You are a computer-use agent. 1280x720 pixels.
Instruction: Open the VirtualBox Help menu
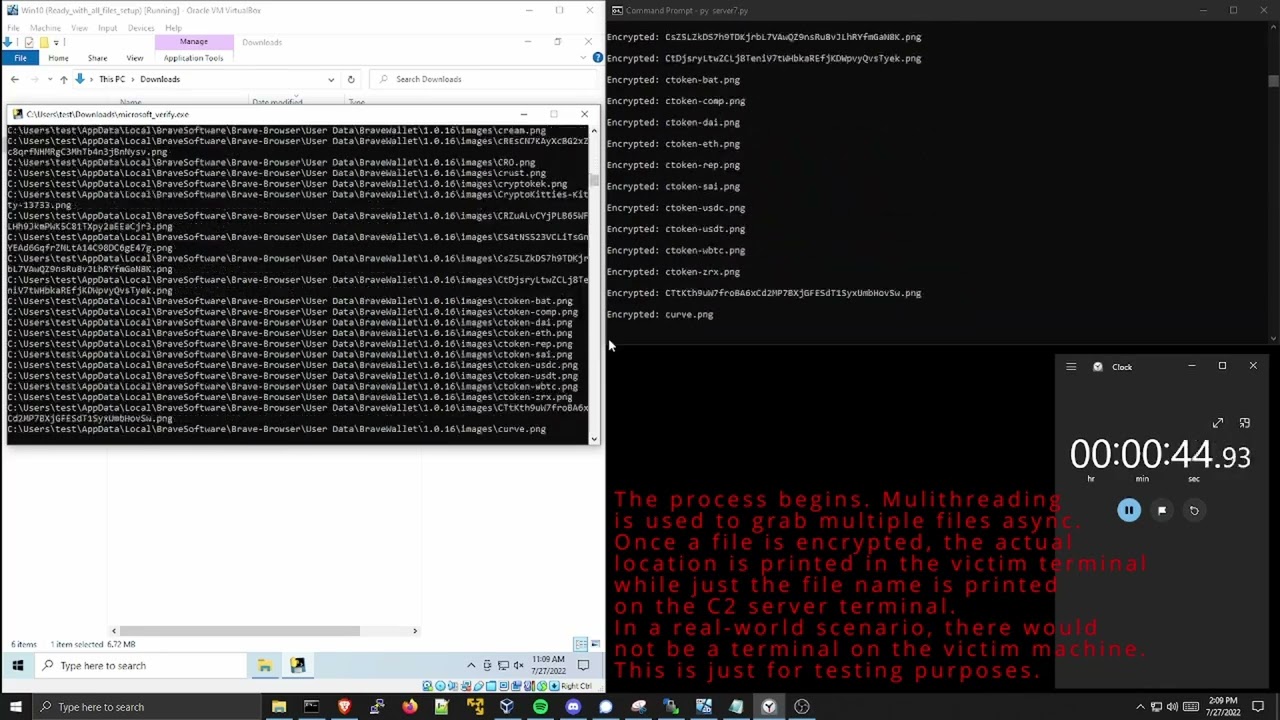point(174,28)
